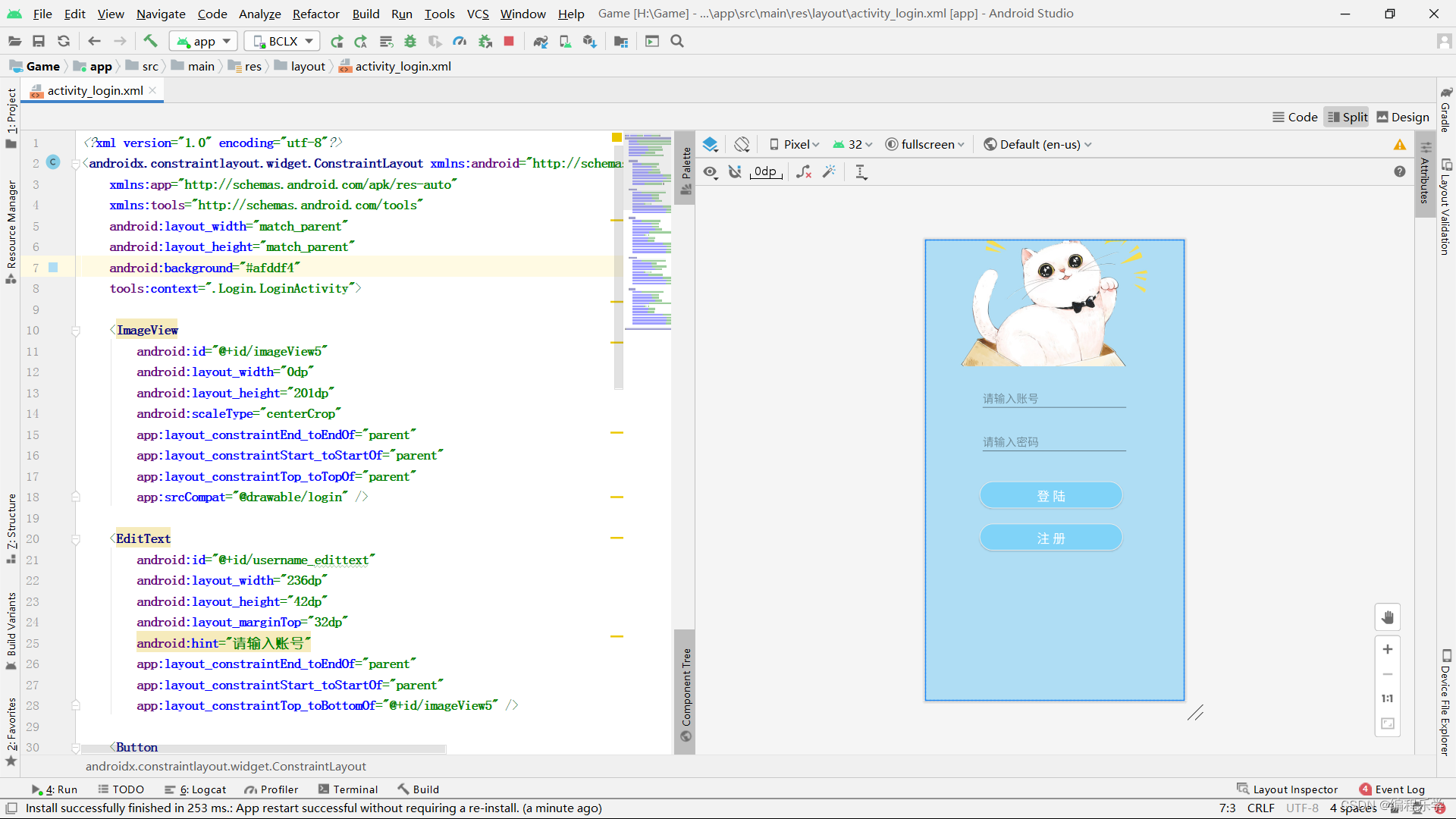Switch editor to Design view mode
The height and width of the screenshot is (819, 1456).
pos(1402,117)
